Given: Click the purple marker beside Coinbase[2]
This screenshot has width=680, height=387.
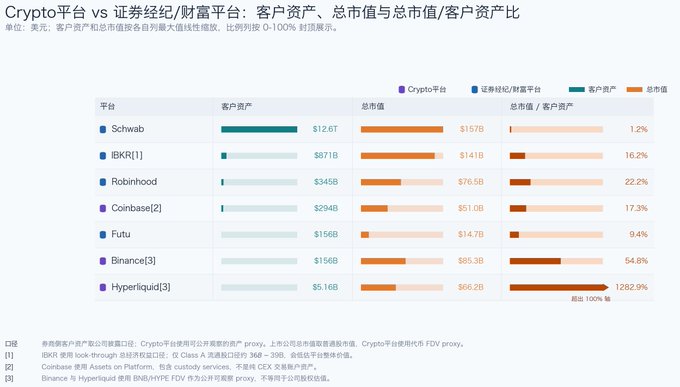Looking at the screenshot, I should click(103, 208).
